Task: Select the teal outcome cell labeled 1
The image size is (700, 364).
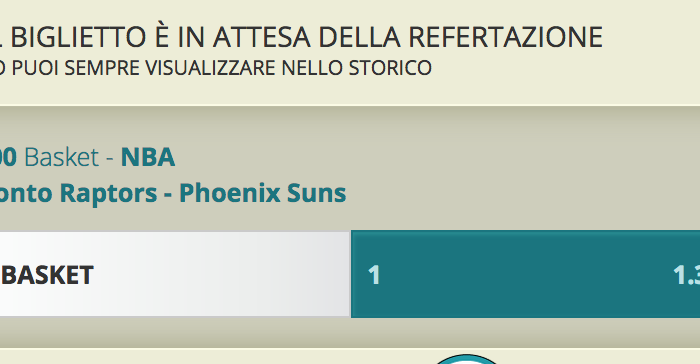Action: [525, 274]
